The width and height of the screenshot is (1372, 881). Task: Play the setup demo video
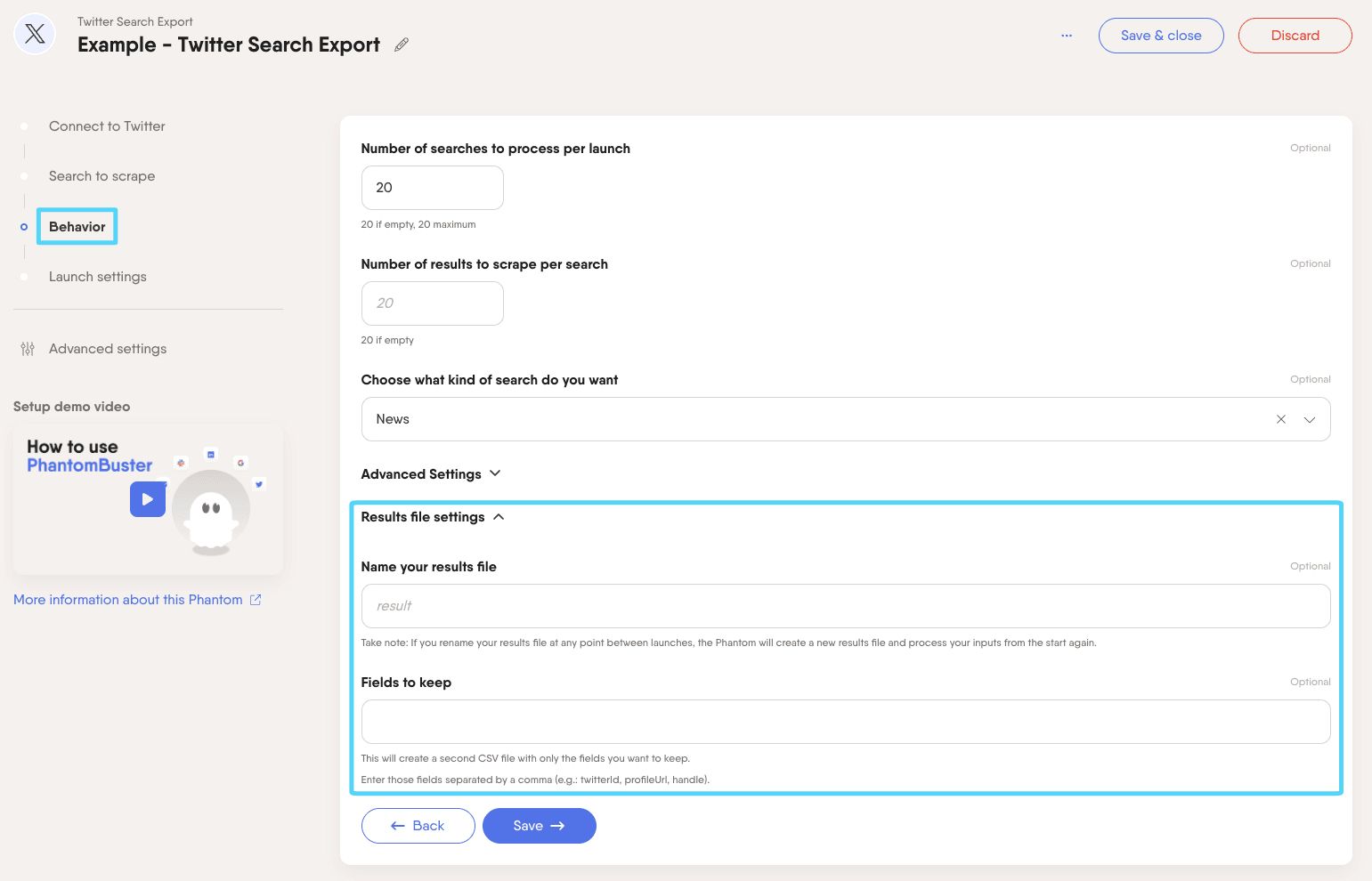pos(148,499)
